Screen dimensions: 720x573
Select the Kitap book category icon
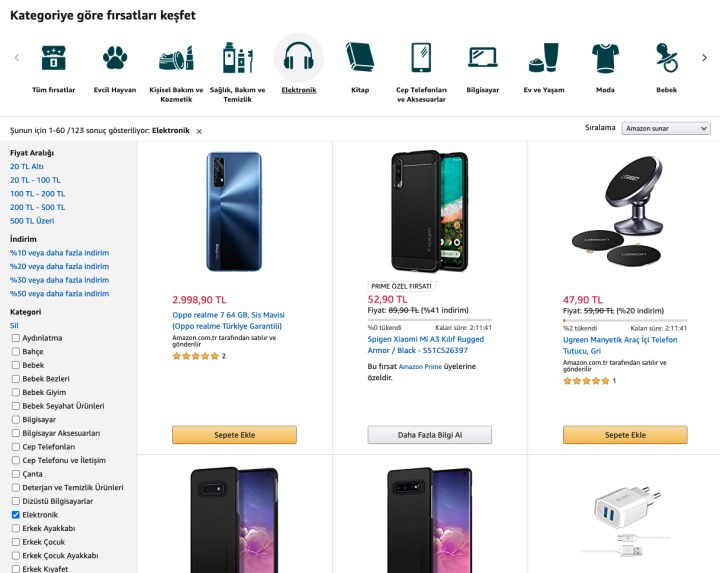tap(360, 58)
